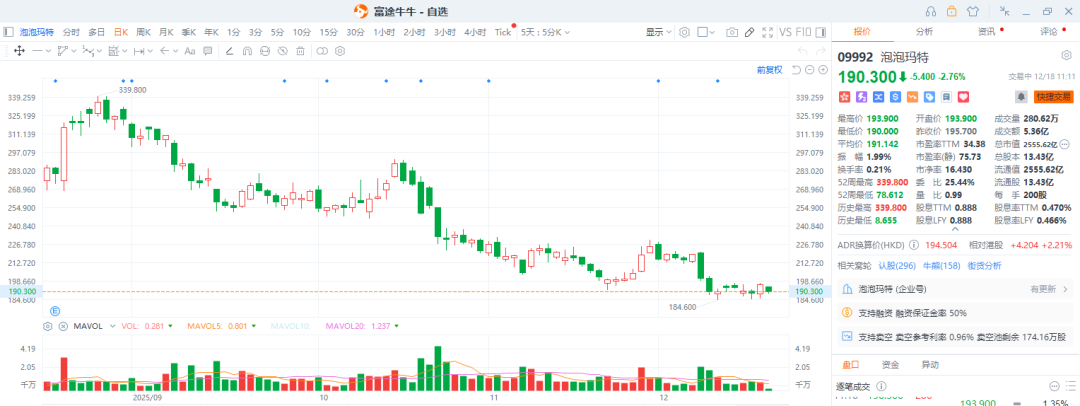Screen dimensions: 1080x406
Task: Click the price alert bell icon
Action: tap(1021, 97)
